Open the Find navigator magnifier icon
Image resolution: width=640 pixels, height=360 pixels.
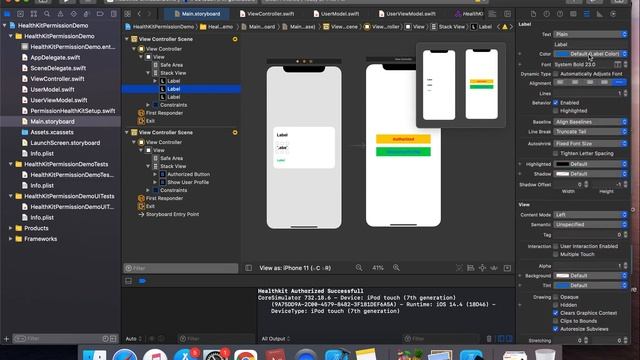47,14
